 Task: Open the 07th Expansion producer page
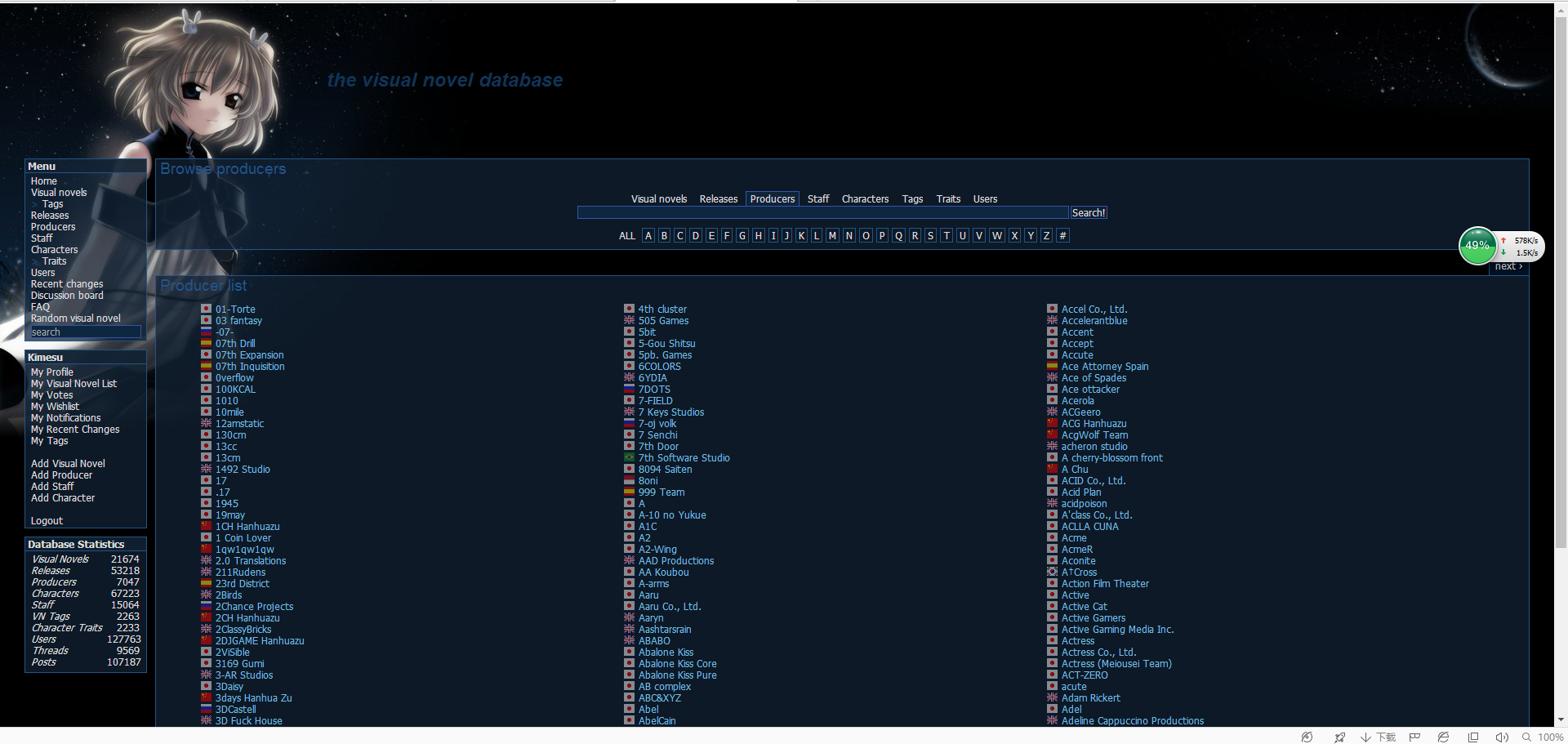tap(249, 354)
